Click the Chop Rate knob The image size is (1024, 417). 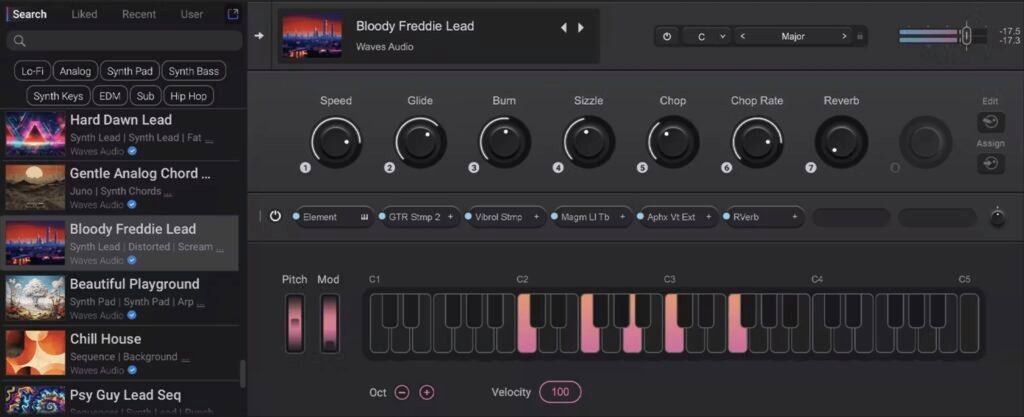point(757,142)
